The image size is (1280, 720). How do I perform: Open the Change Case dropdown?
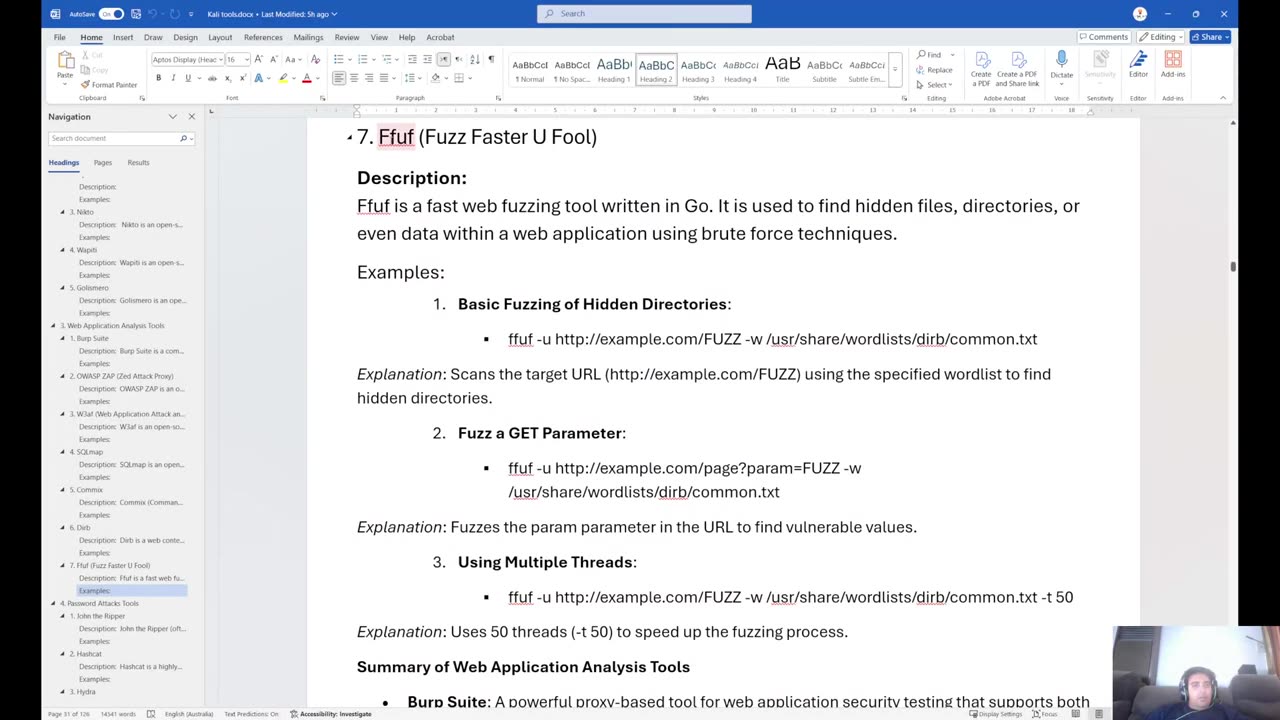click(292, 60)
